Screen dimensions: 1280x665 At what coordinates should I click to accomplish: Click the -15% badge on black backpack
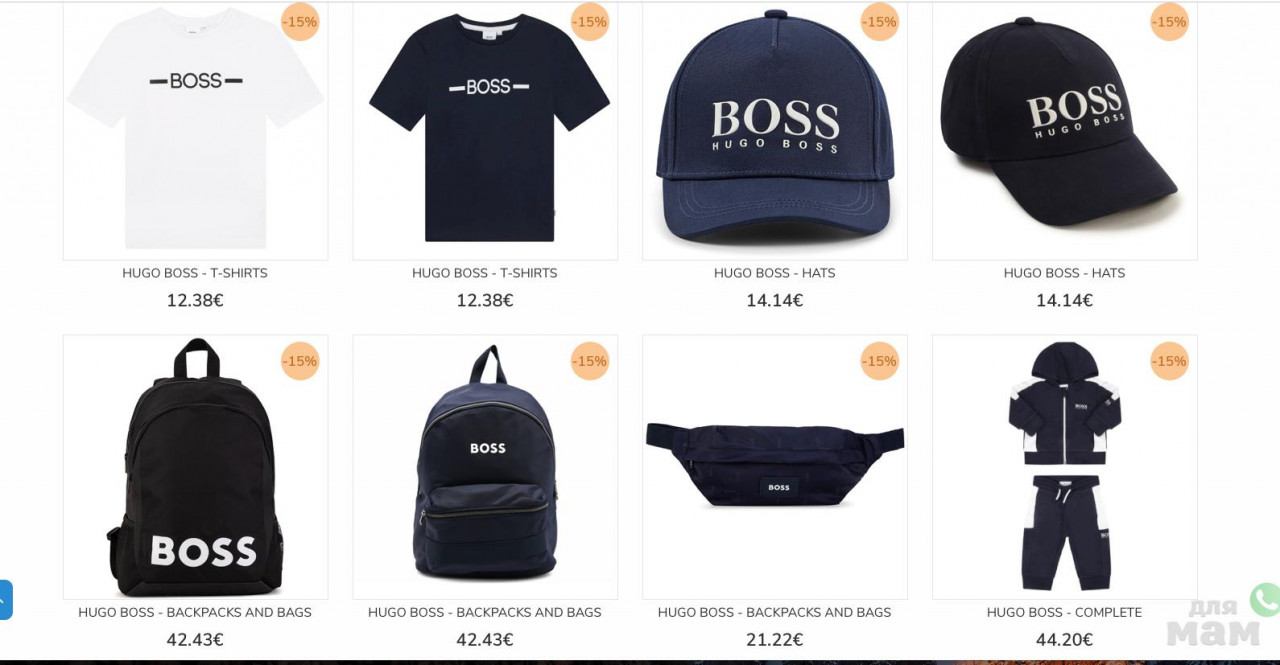click(300, 361)
